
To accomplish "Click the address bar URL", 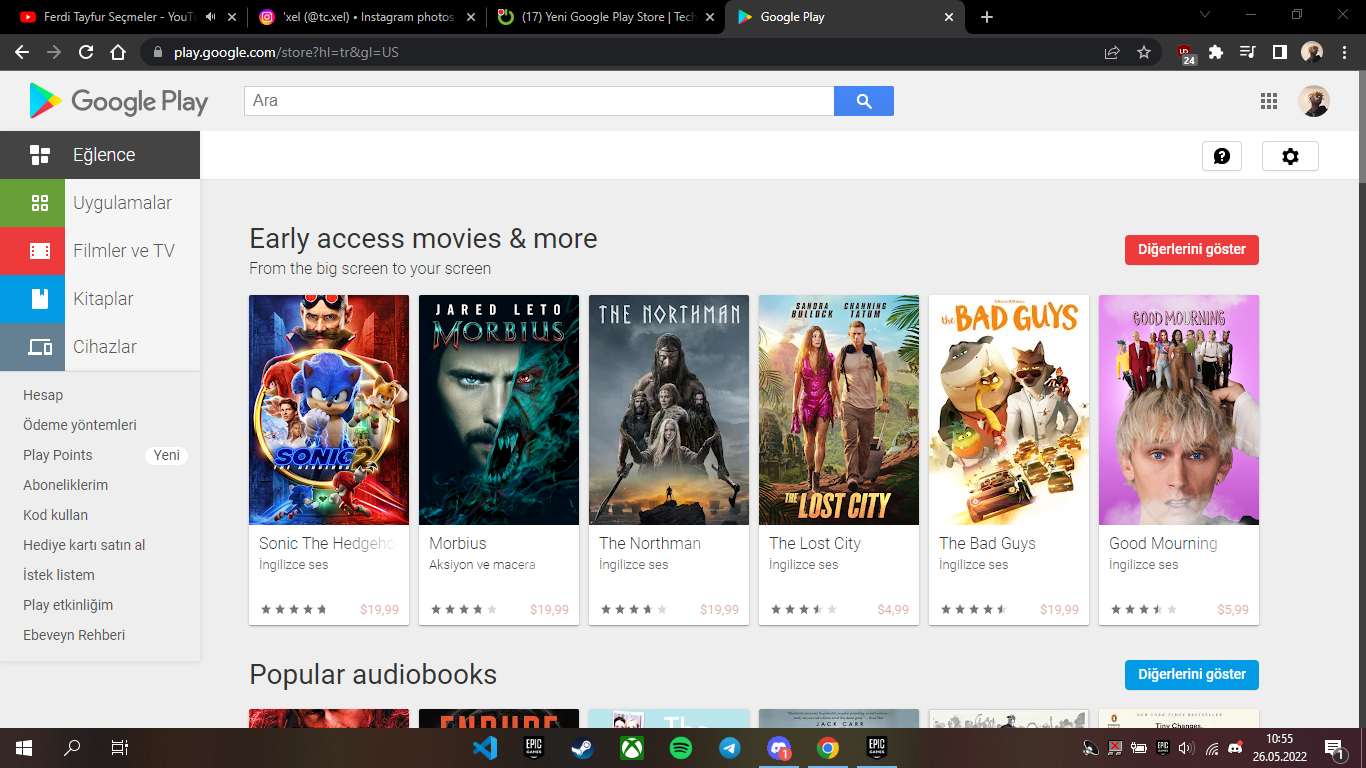I will [x=286, y=52].
